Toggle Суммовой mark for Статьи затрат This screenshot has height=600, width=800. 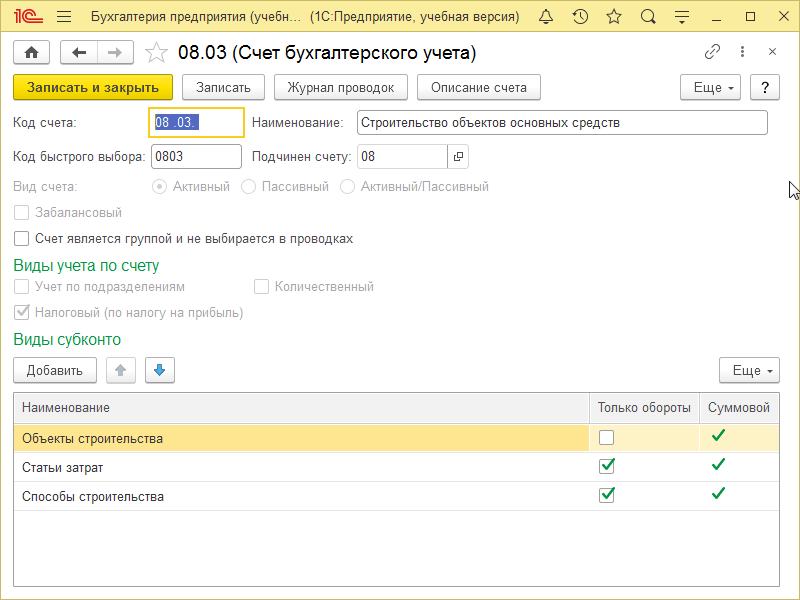coord(718,464)
